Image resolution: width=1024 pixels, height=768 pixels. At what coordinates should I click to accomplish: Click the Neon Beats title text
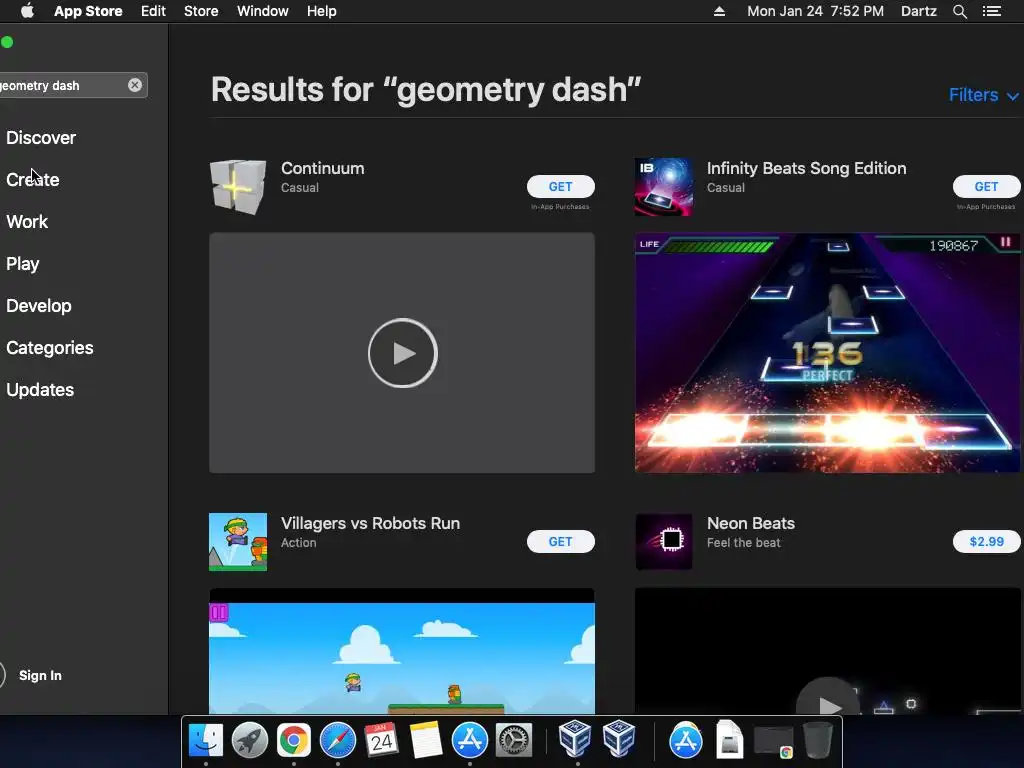tap(751, 524)
